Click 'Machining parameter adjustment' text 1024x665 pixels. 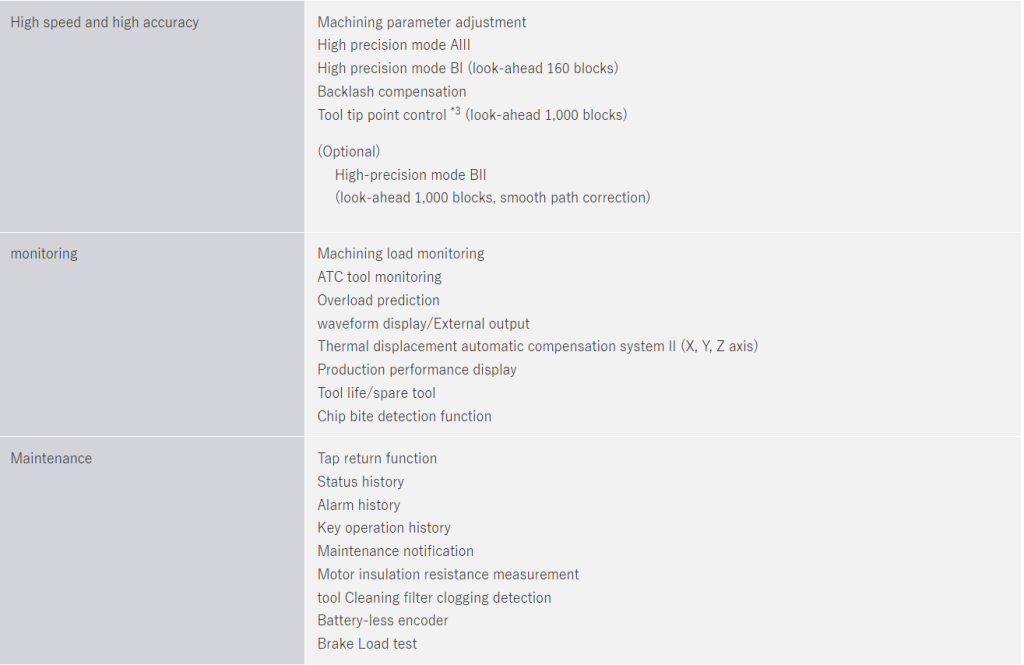[421, 22]
